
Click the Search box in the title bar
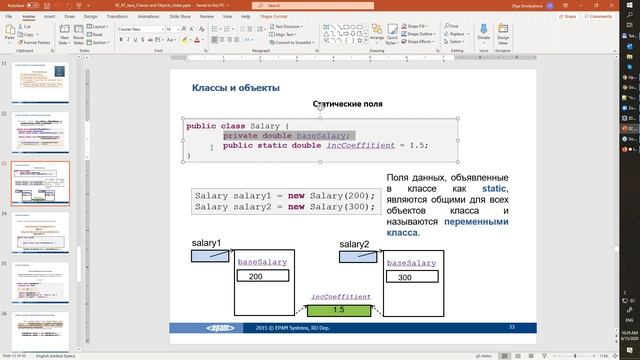pos(313,5)
